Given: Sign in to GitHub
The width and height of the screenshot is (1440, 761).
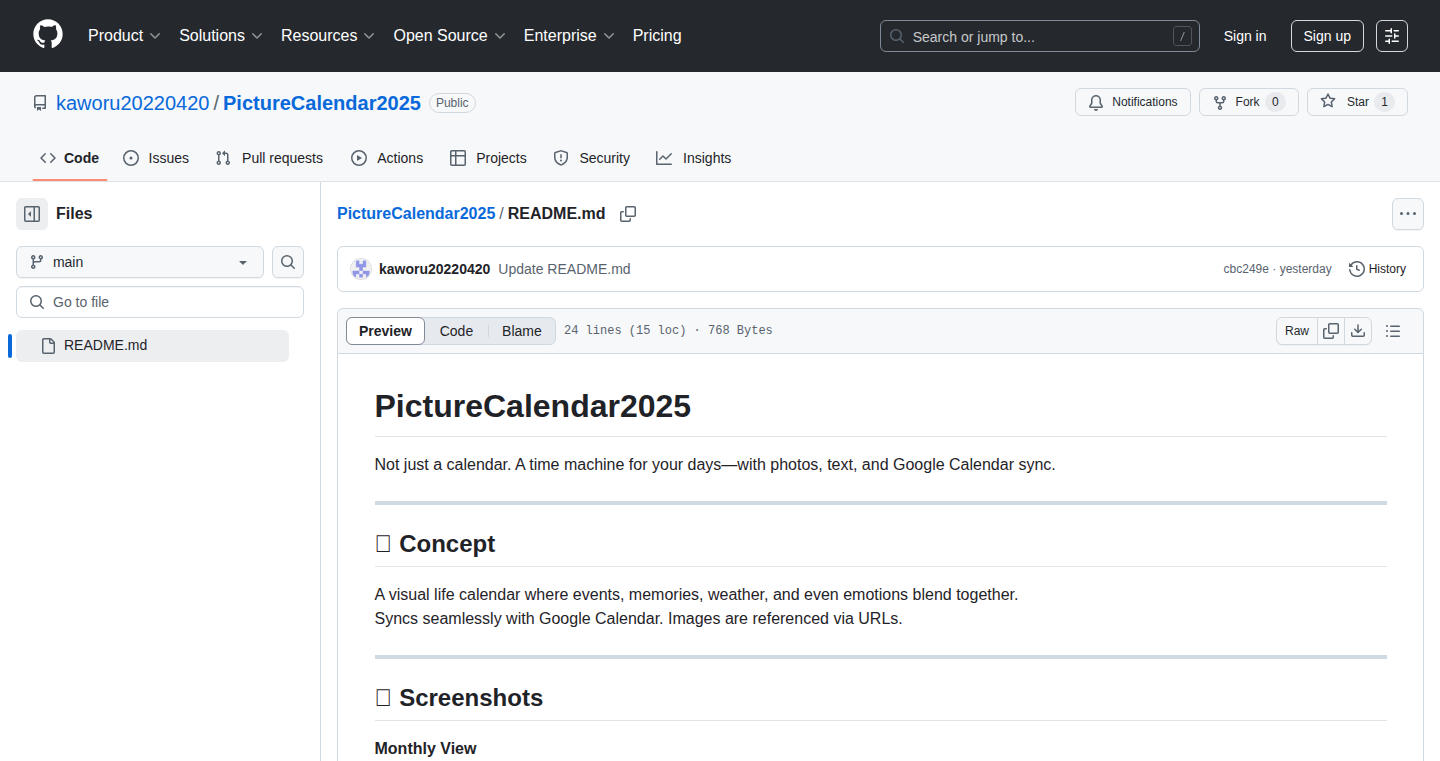Looking at the screenshot, I should (x=1245, y=36).
